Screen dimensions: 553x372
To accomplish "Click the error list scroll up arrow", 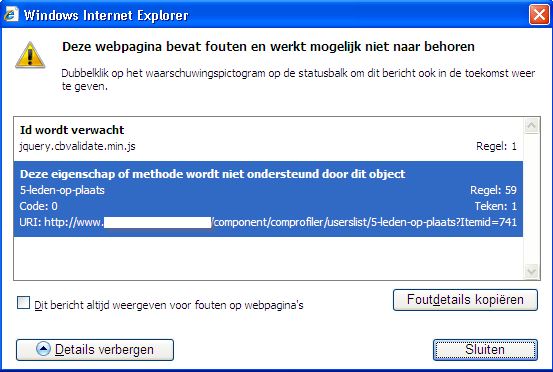I will (x=531, y=126).
